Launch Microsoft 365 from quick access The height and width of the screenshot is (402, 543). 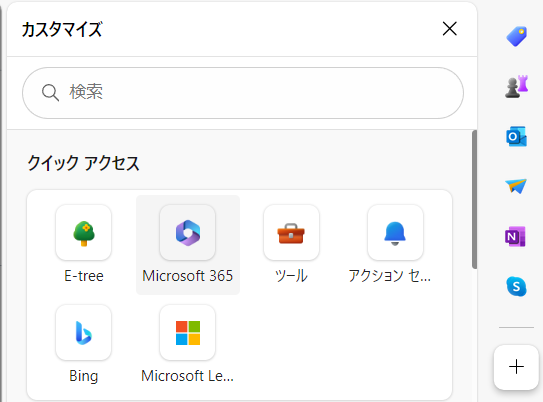tap(188, 244)
